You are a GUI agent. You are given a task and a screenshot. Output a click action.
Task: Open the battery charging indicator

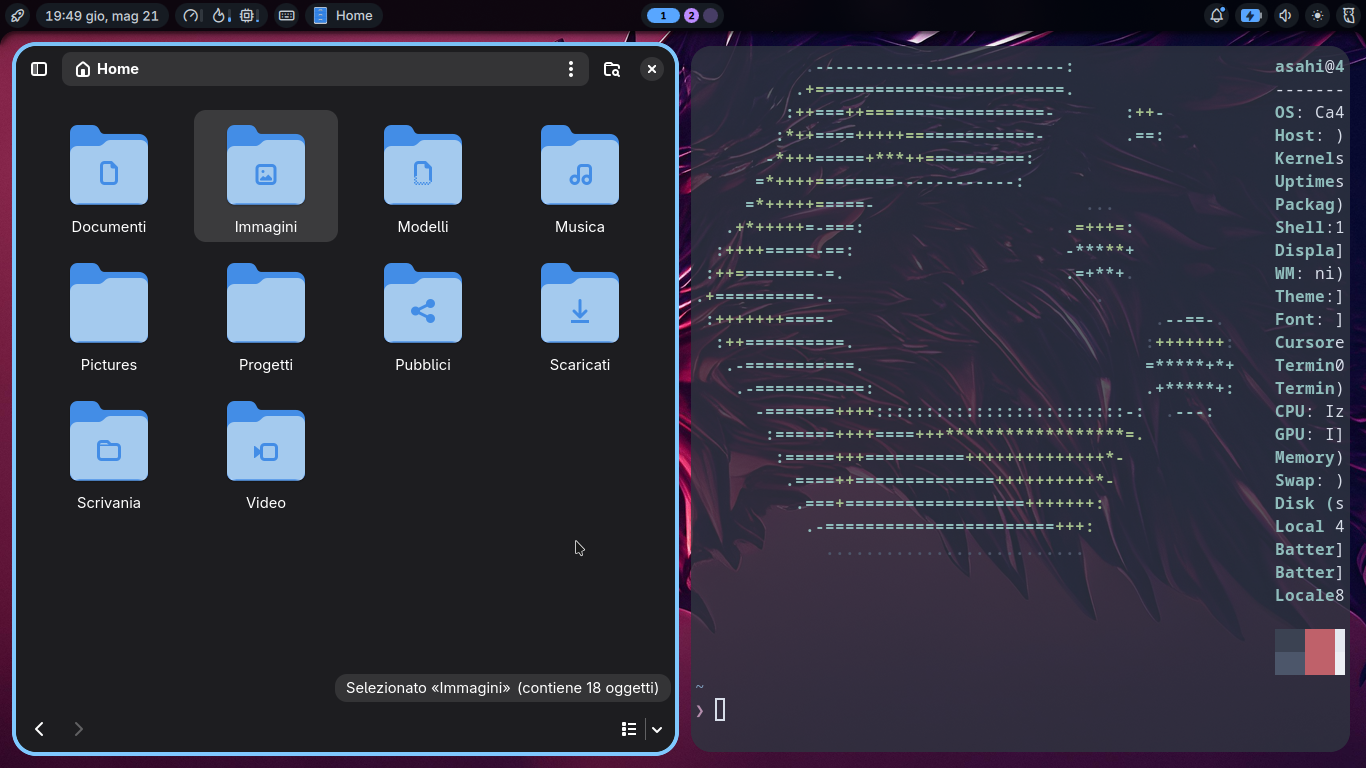pyautogui.click(x=1251, y=16)
